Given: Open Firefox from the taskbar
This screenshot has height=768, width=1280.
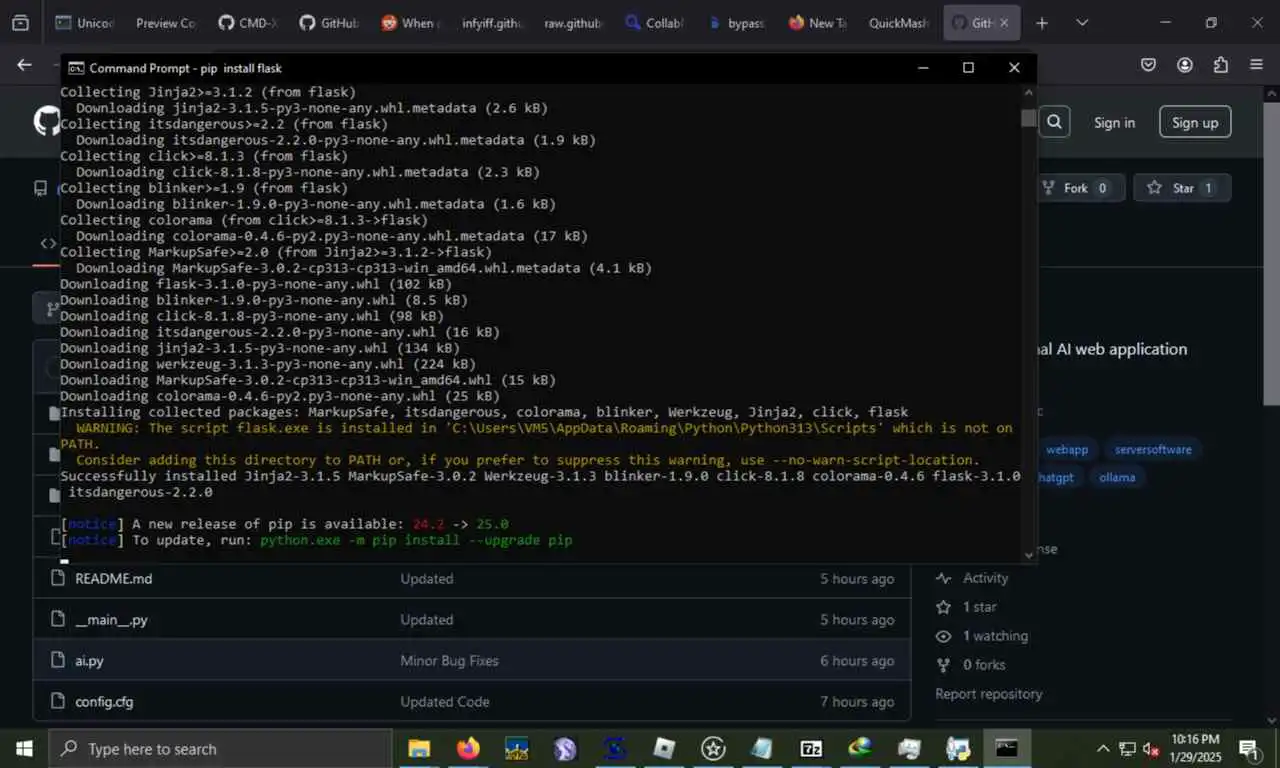Looking at the screenshot, I should 468,749.
